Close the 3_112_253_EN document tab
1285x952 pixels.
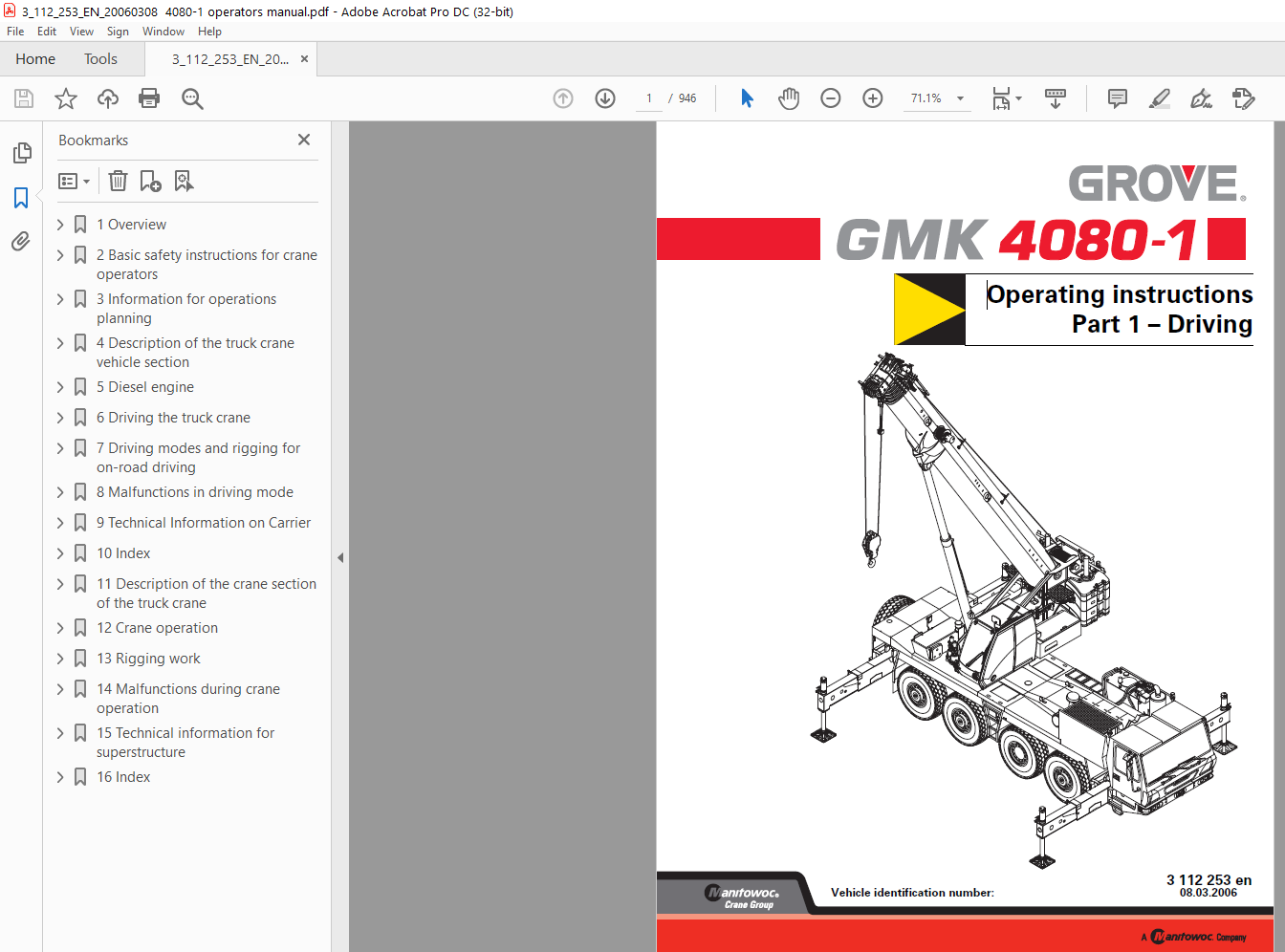304,59
